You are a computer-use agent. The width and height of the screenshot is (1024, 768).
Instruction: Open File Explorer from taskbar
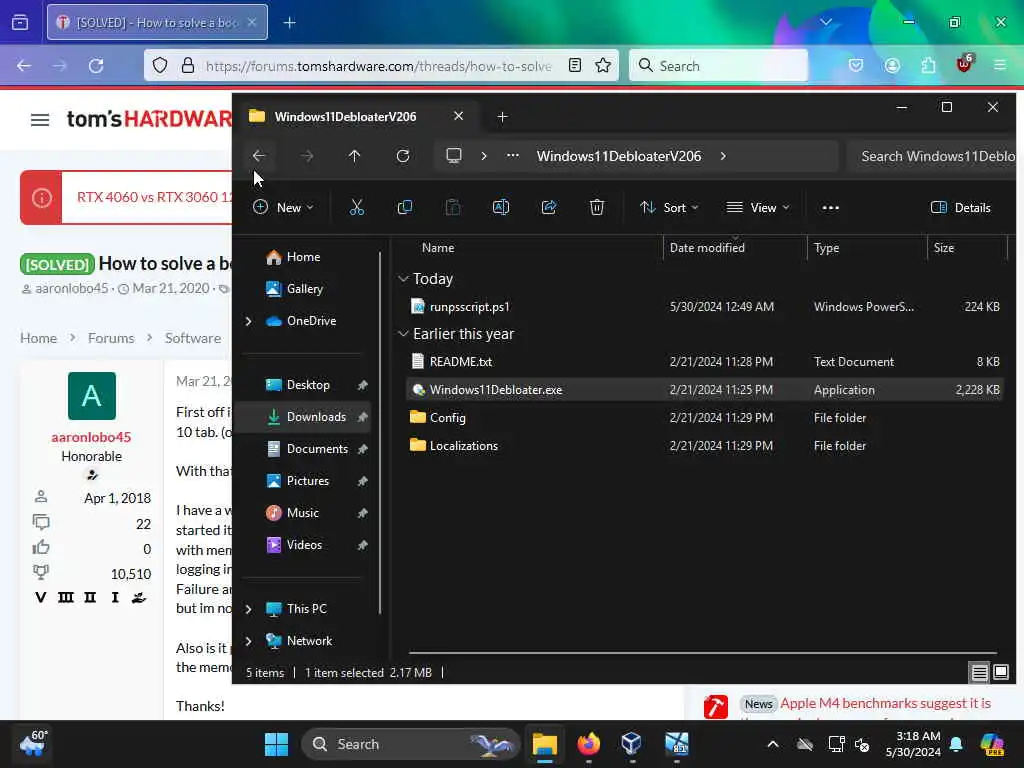click(x=545, y=744)
